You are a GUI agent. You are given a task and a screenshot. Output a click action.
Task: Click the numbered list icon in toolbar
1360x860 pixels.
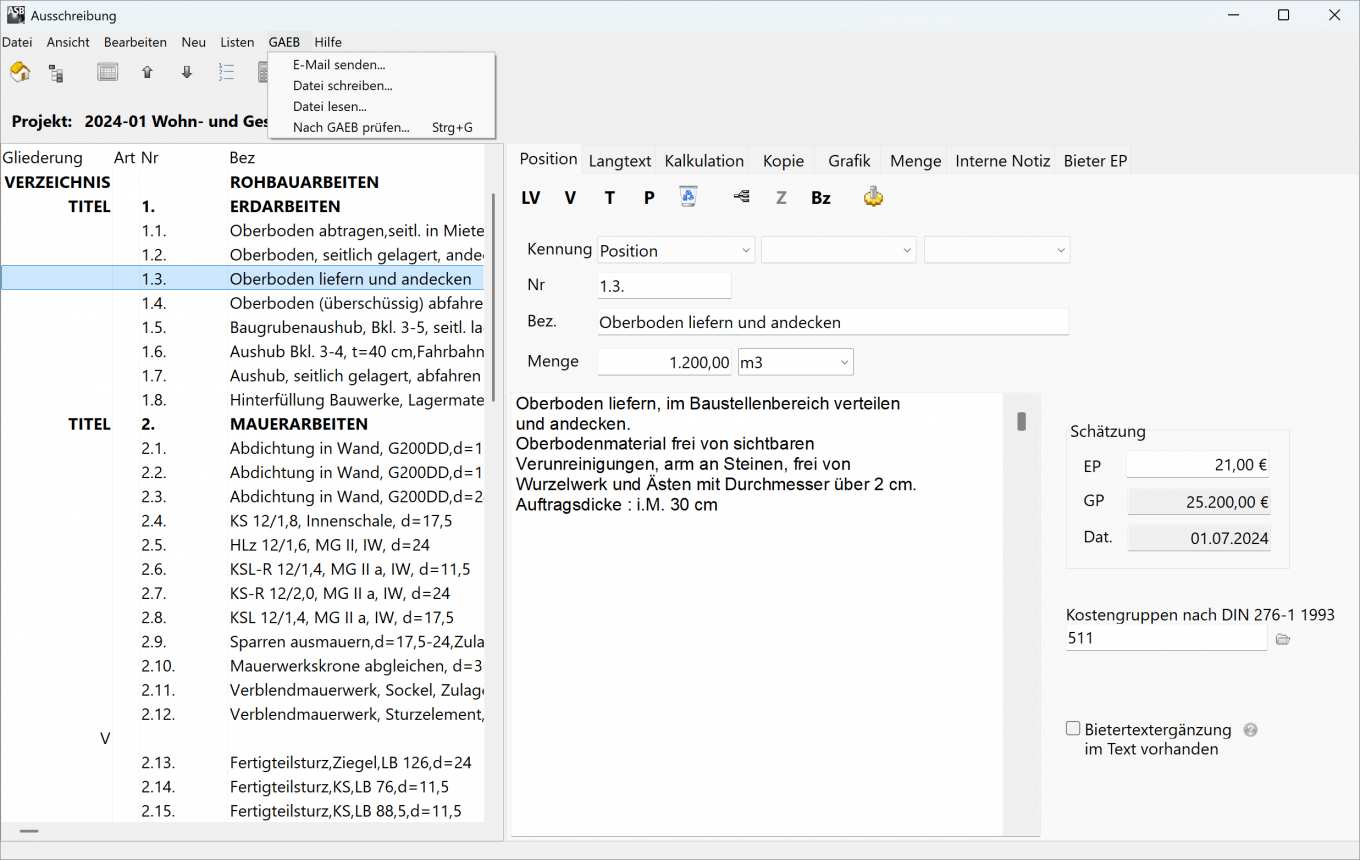pos(227,72)
